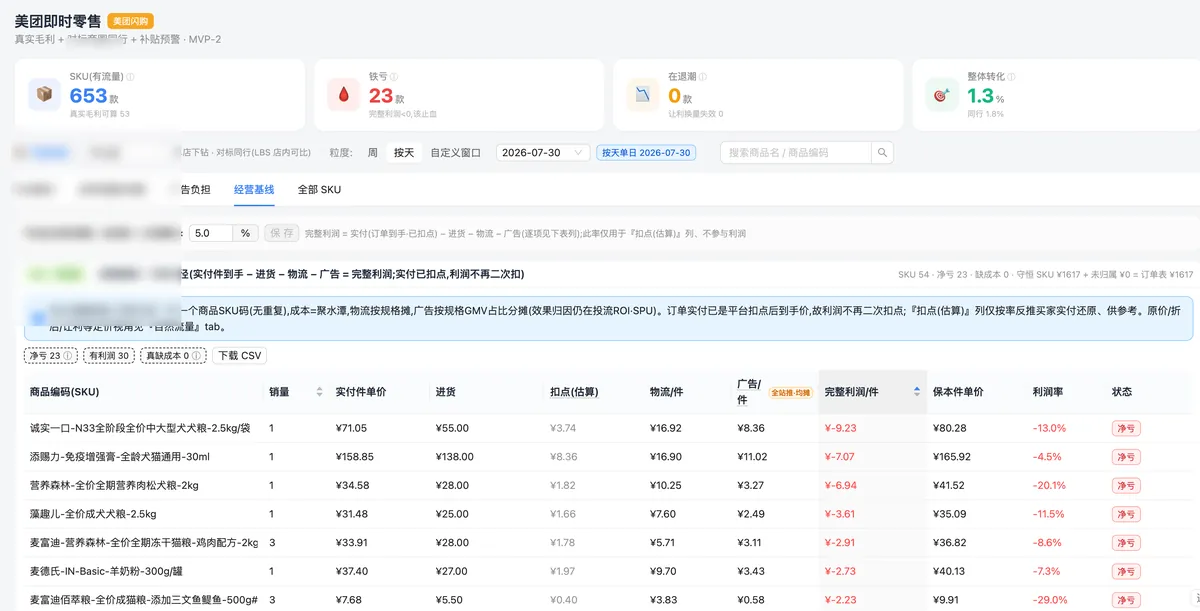Click the package box icon on SKU card
Image resolution: width=1200 pixels, height=611 pixels.
44,94
